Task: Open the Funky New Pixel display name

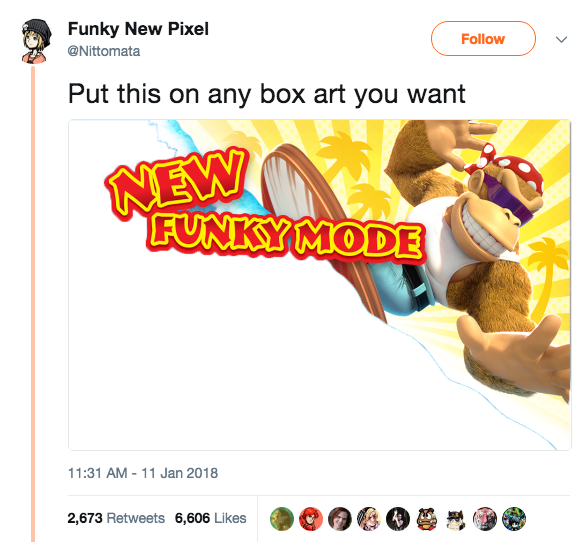Action: pyautogui.click(x=138, y=29)
